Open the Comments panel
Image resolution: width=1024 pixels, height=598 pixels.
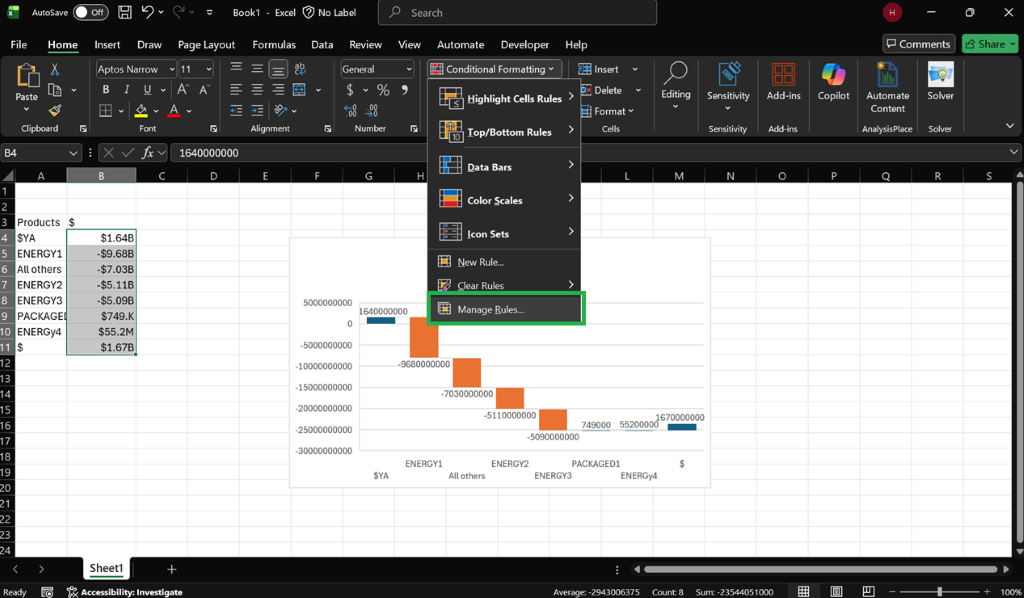[x=918, y=43]
